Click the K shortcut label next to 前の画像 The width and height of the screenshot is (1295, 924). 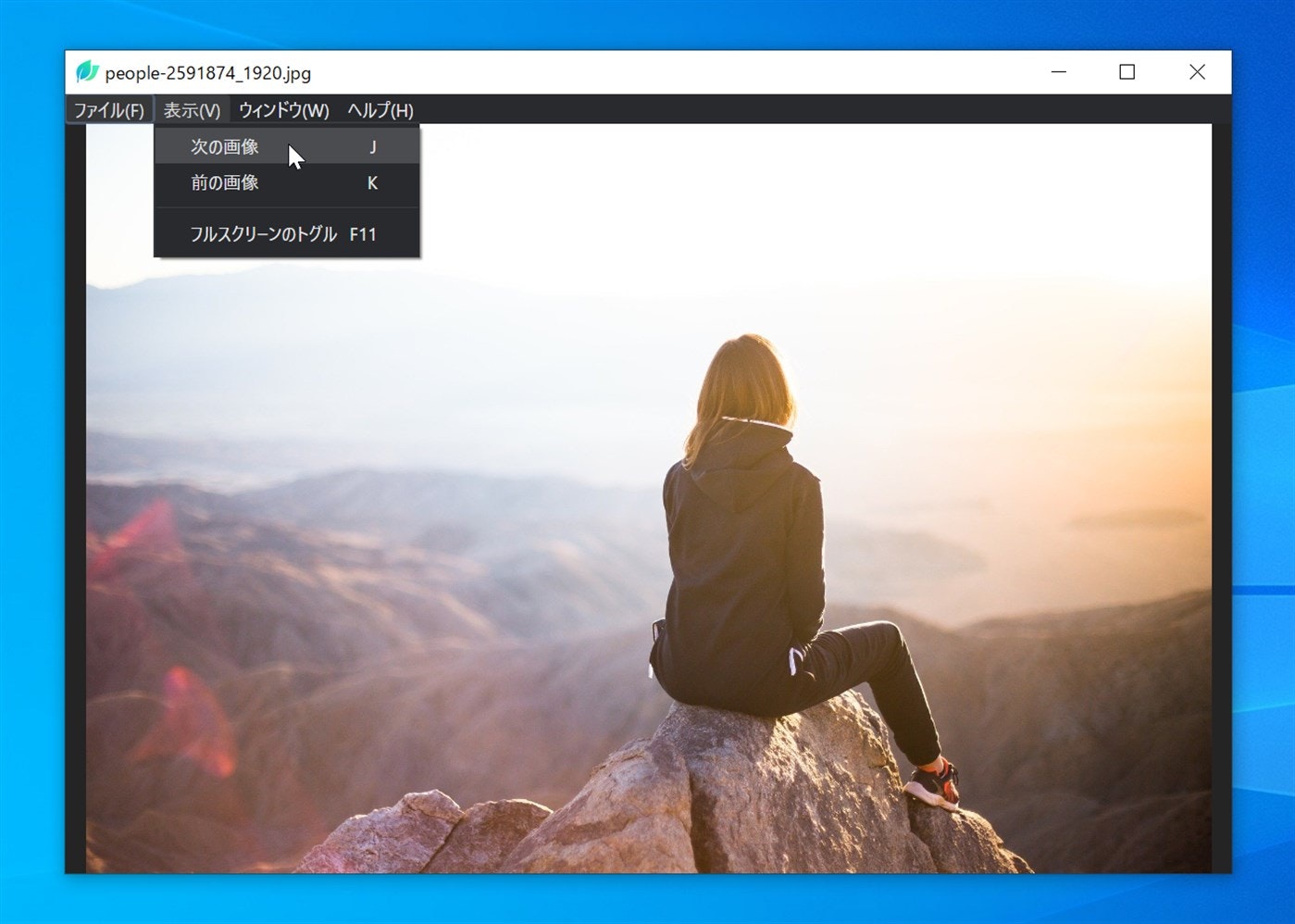tap(371, 183)
